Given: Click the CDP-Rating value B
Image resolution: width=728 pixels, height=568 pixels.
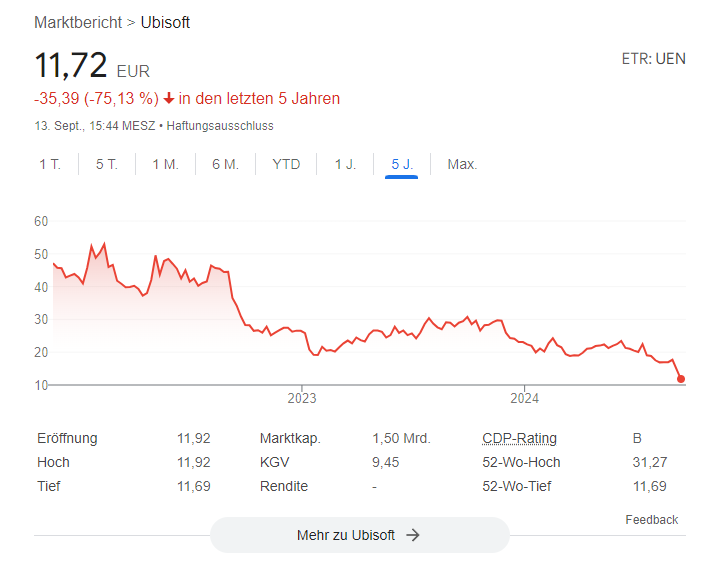Looking at the screenshot, I should (637, 438).
